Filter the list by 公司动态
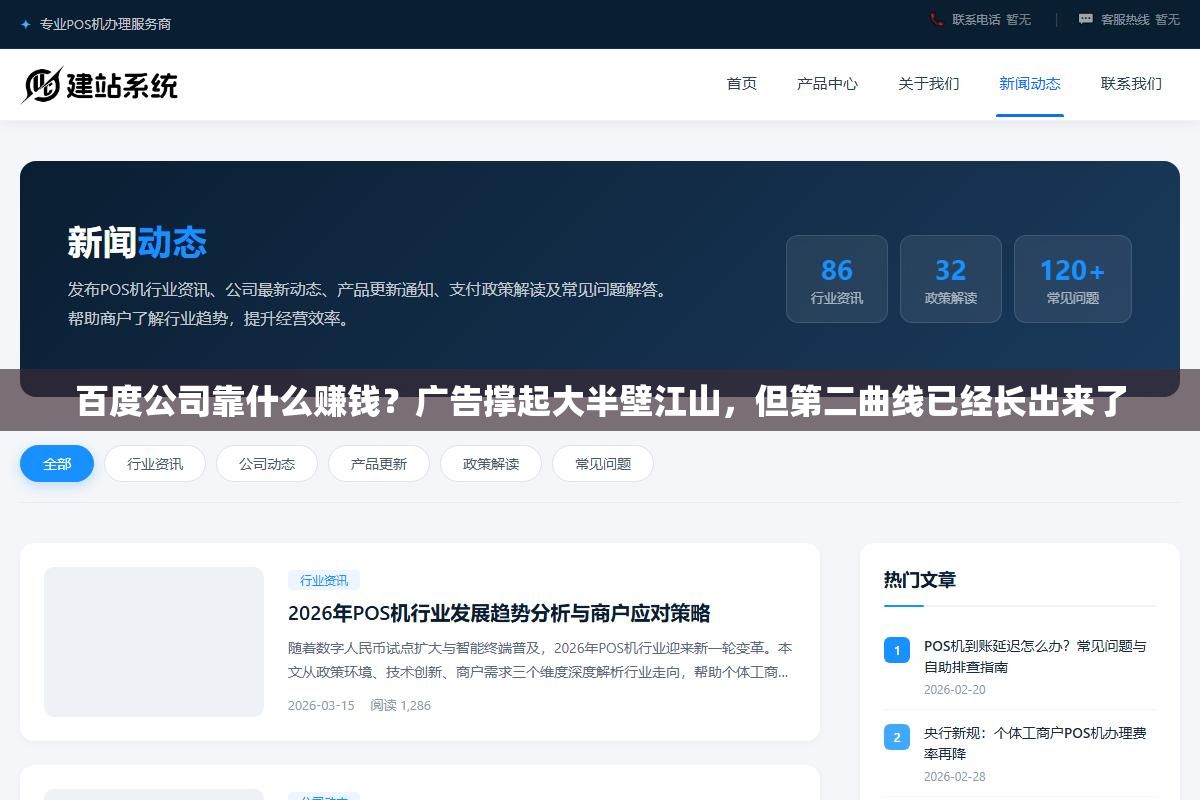The image size is (1200, 800). tap(267, 464)
